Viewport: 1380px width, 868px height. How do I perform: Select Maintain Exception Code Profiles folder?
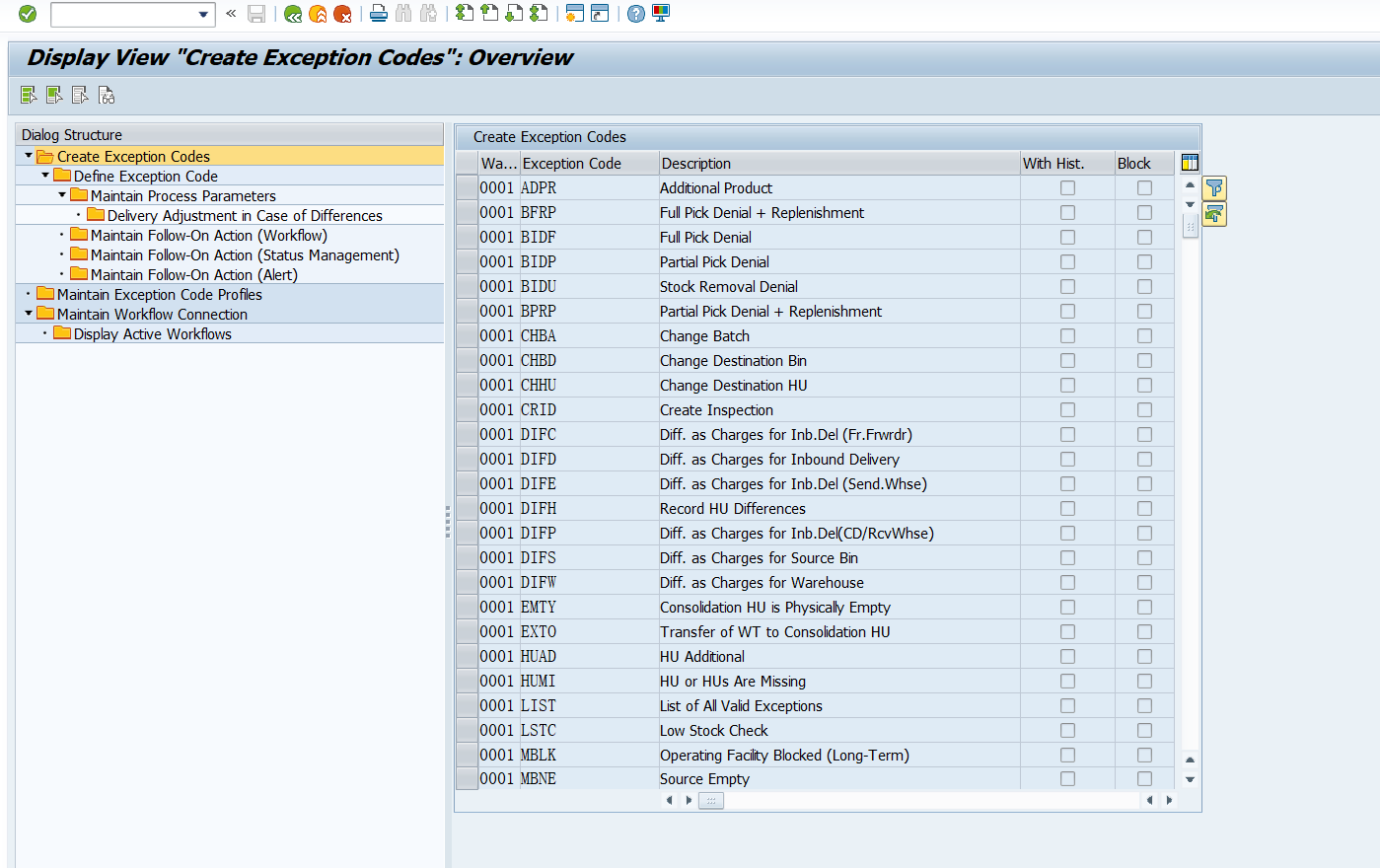(45, 293)
